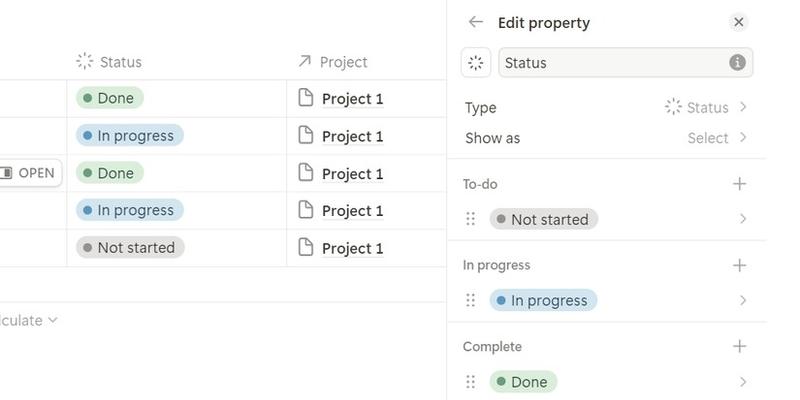Screen dimensions: 800x400
Task: Add a new In progress option with plus
Action: point(739,265)
